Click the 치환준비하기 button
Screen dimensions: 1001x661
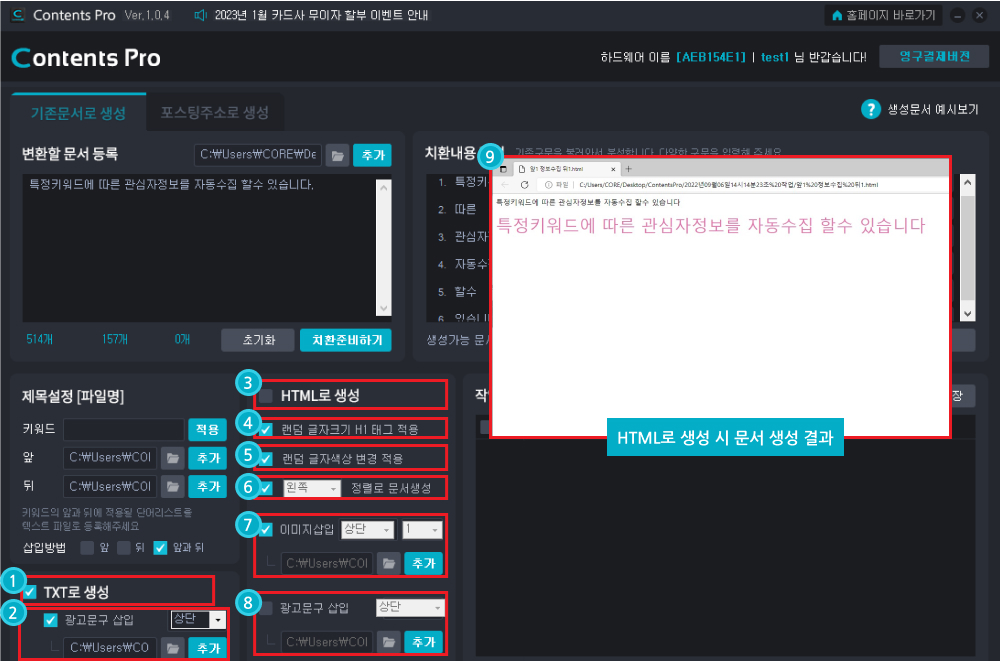click(346, 340)
